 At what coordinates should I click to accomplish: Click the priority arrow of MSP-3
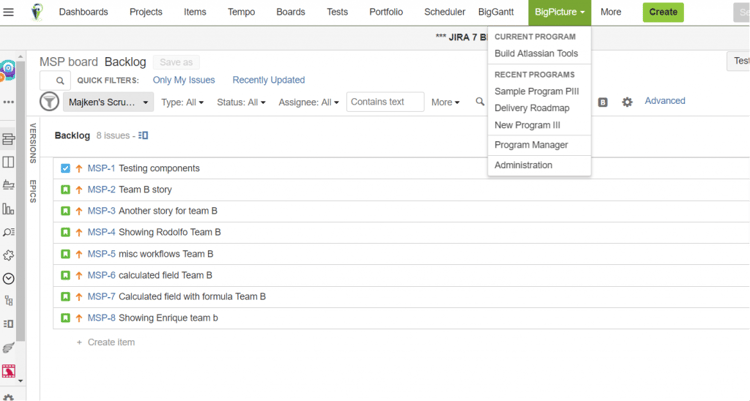[79, 211]
